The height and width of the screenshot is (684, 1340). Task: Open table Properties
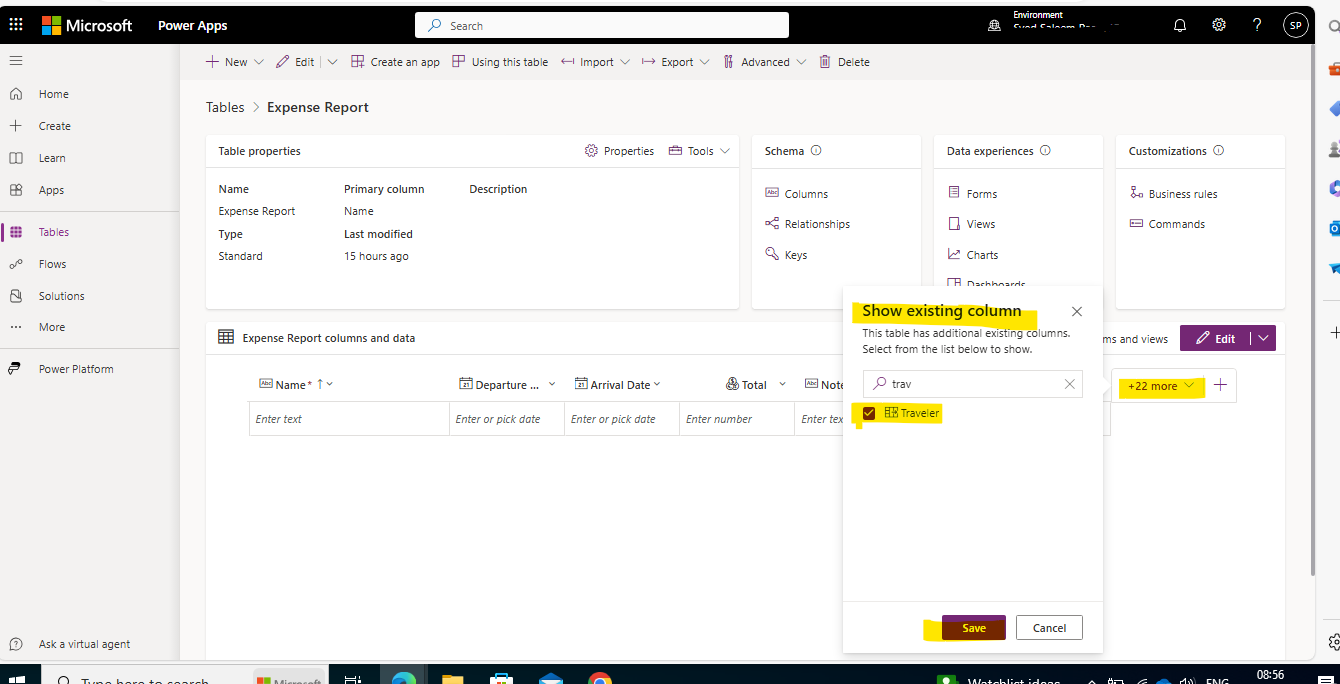point(619,151)
